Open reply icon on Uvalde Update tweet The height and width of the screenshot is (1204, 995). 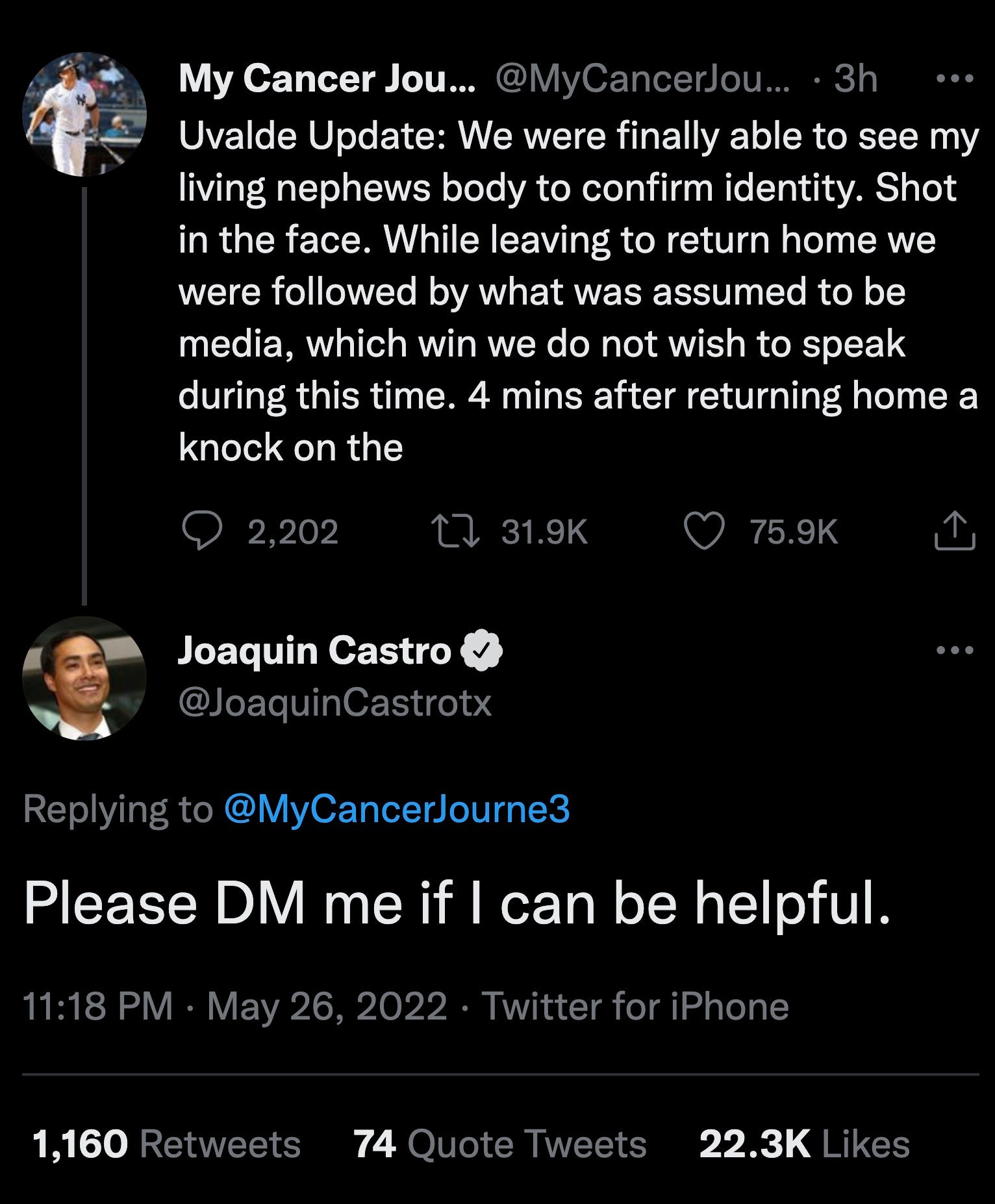coord(201,531)
